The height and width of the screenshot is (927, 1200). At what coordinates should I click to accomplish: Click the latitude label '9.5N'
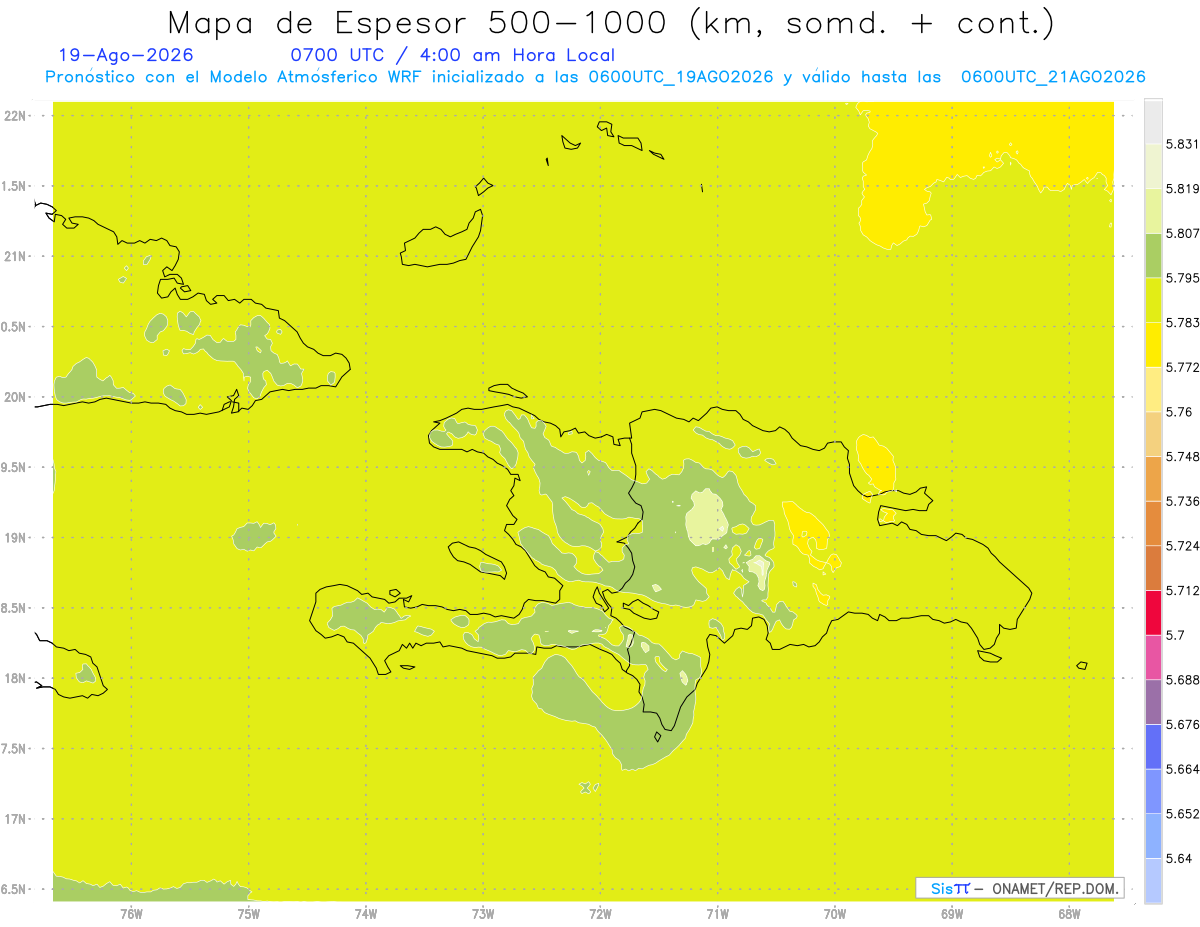pos(15,467)
